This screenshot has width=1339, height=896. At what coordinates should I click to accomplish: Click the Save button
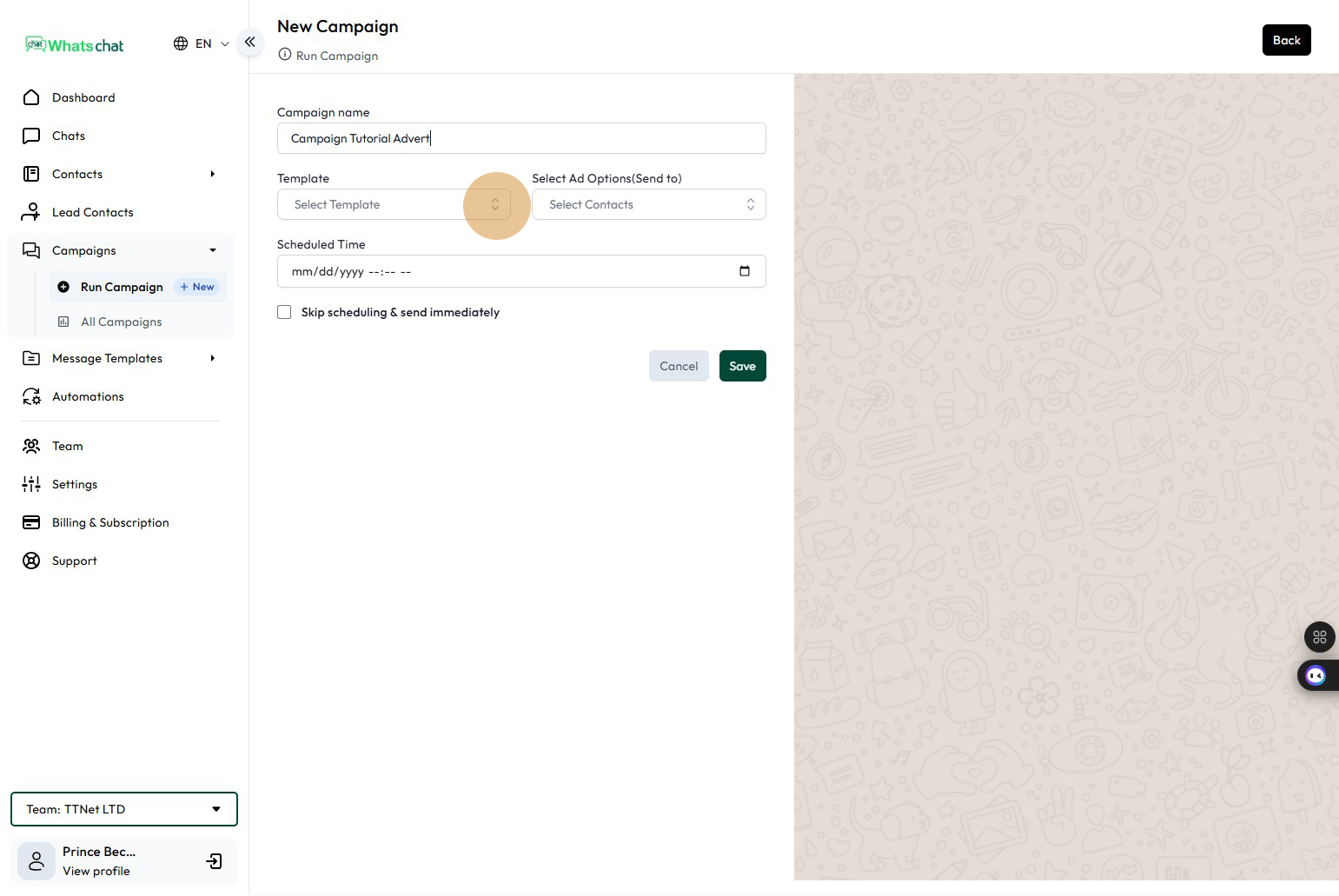tap(742, 366)
